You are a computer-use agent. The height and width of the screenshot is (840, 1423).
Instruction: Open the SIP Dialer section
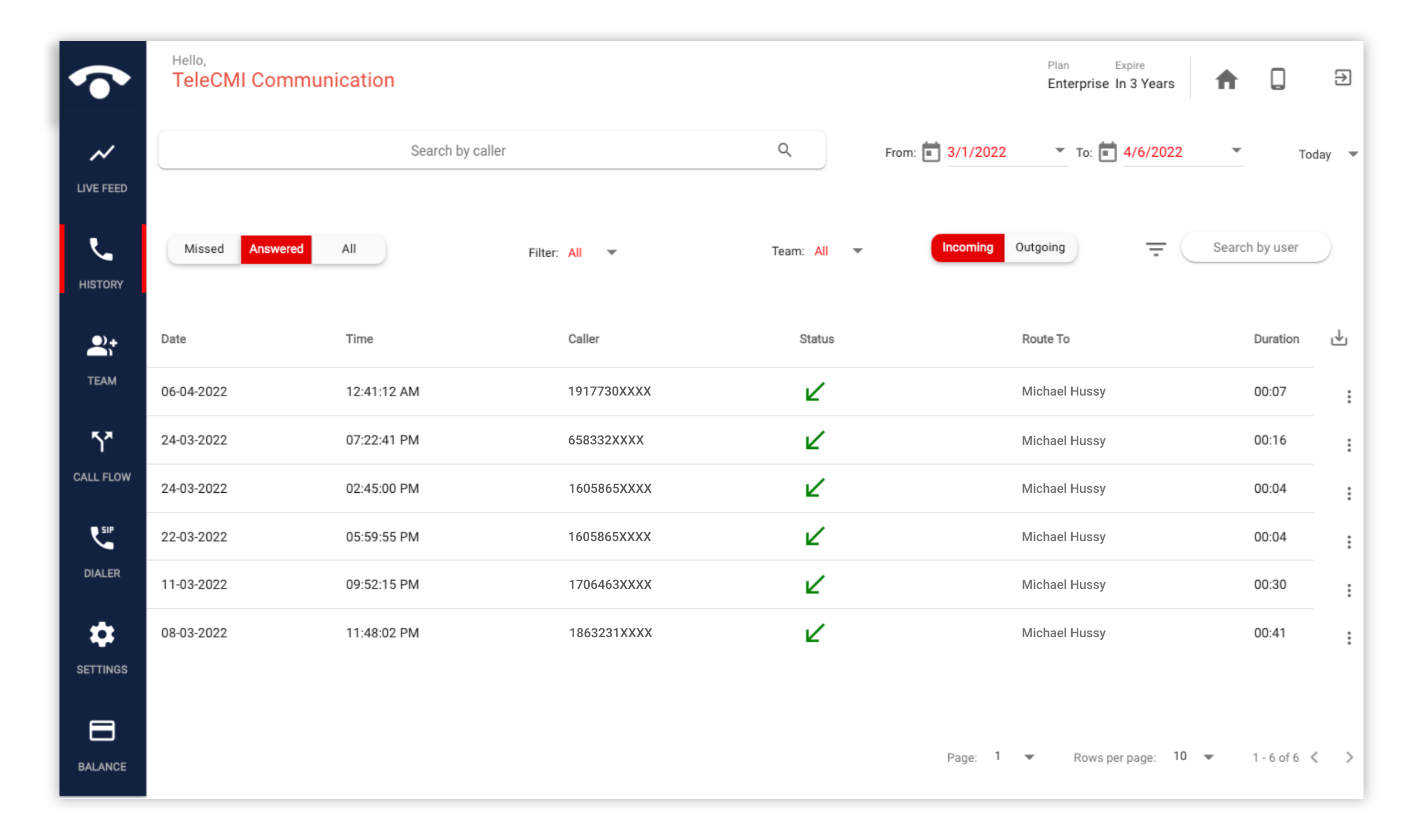pos(102,552)
